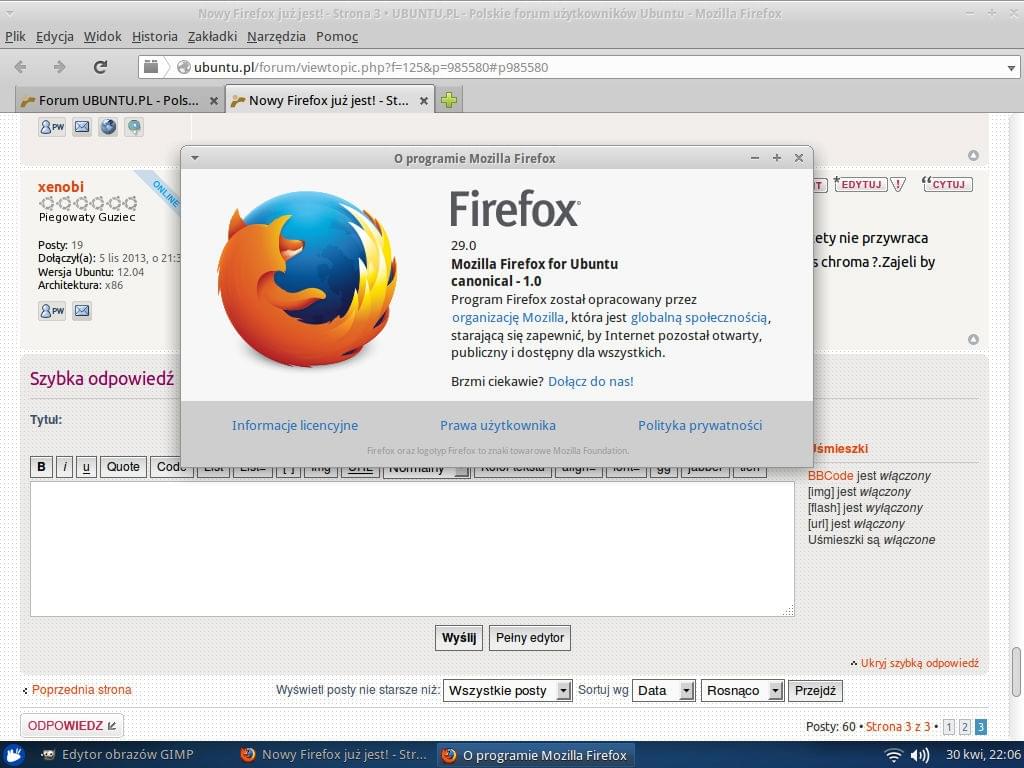Go forward using the browser forward arrow
1024x768 pixels.
[59, 67]
